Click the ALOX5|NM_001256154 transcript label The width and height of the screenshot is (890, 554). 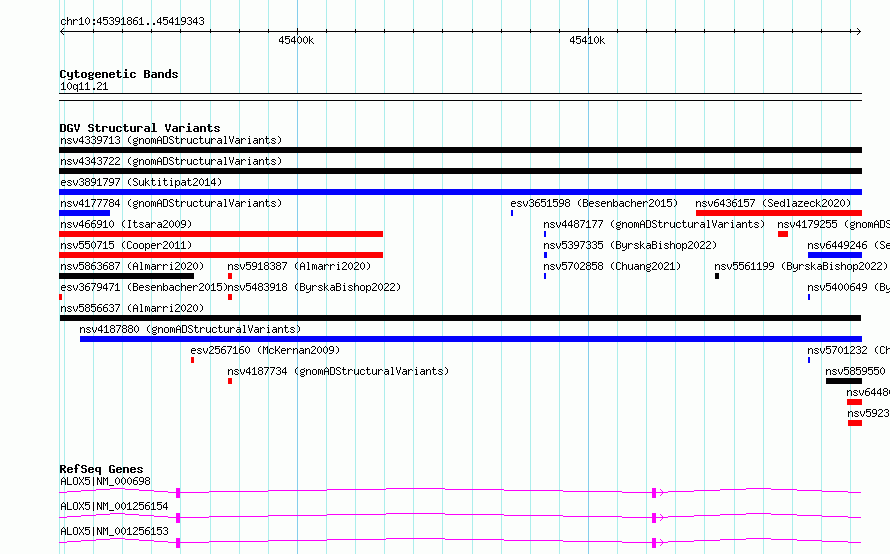(114, 506)
